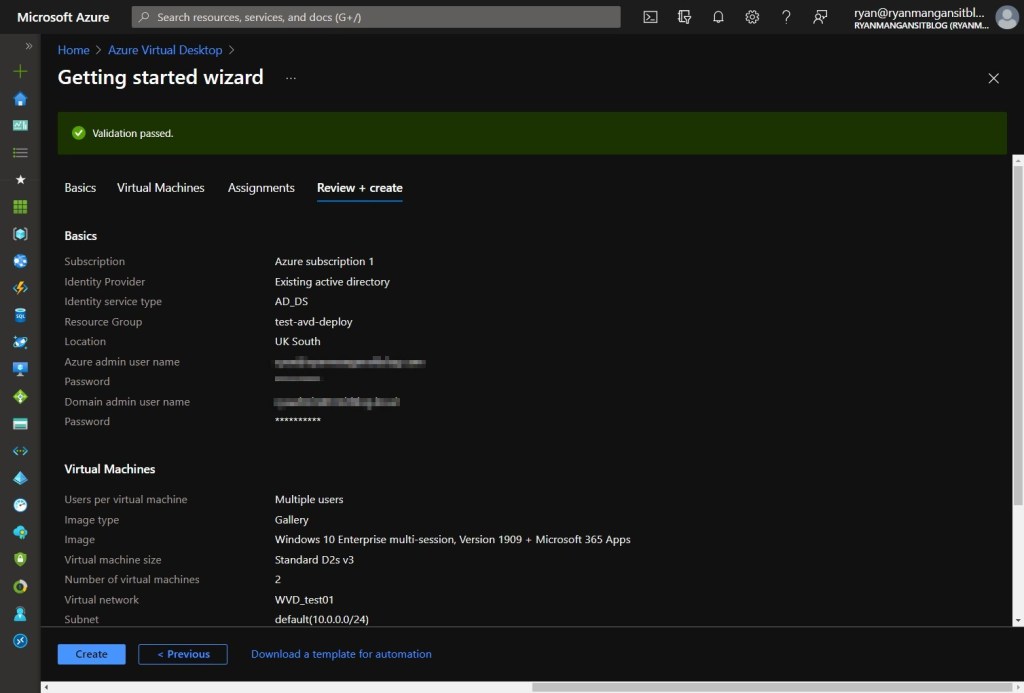Screen dimensions: 1024x693
Task: Click the vertical scrollbar thumb
Action: [x=1017, y=334]
